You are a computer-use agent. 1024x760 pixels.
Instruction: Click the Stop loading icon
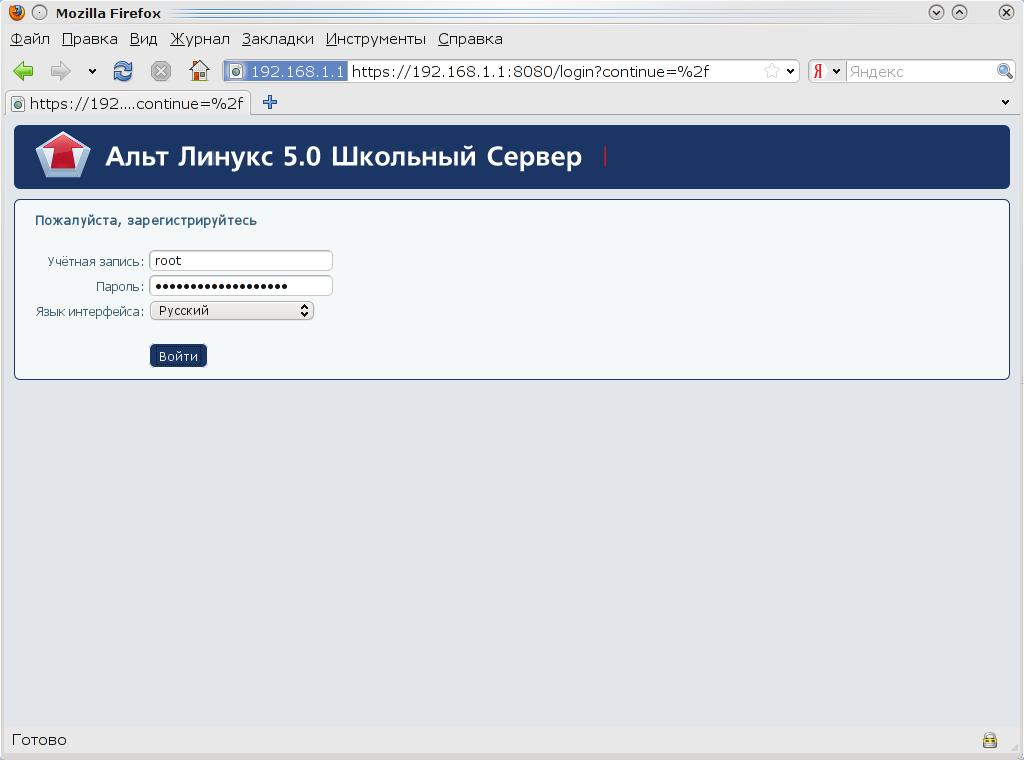(161, 71)
